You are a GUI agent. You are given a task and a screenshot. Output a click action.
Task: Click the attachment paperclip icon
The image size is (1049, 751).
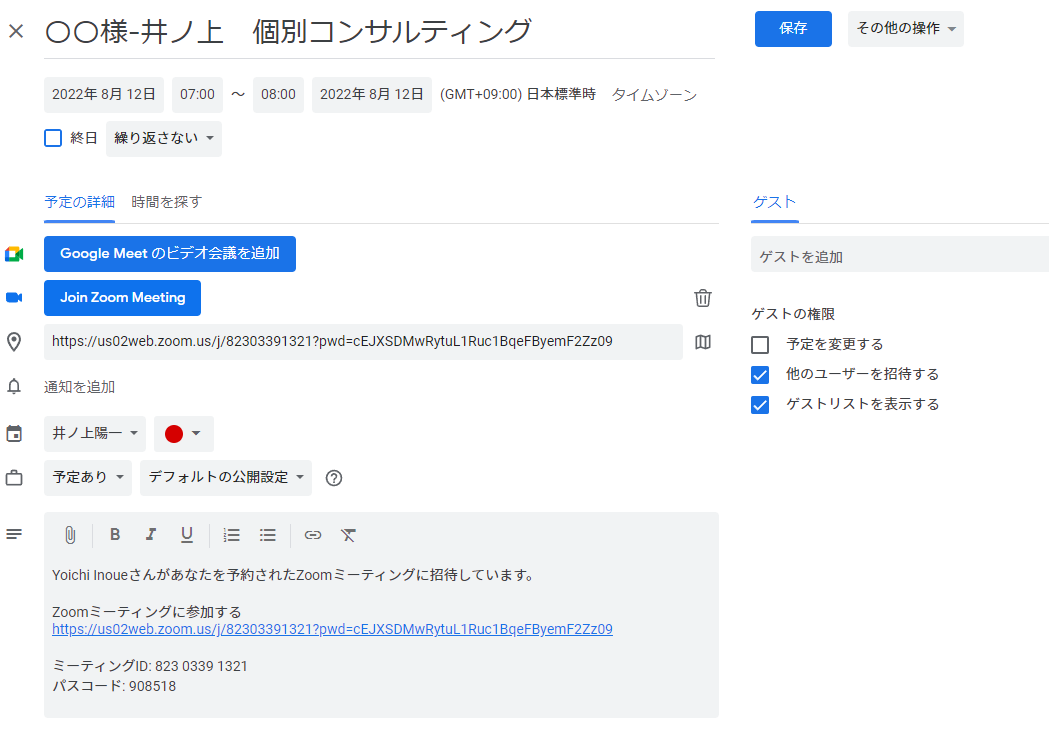(70, 535)
